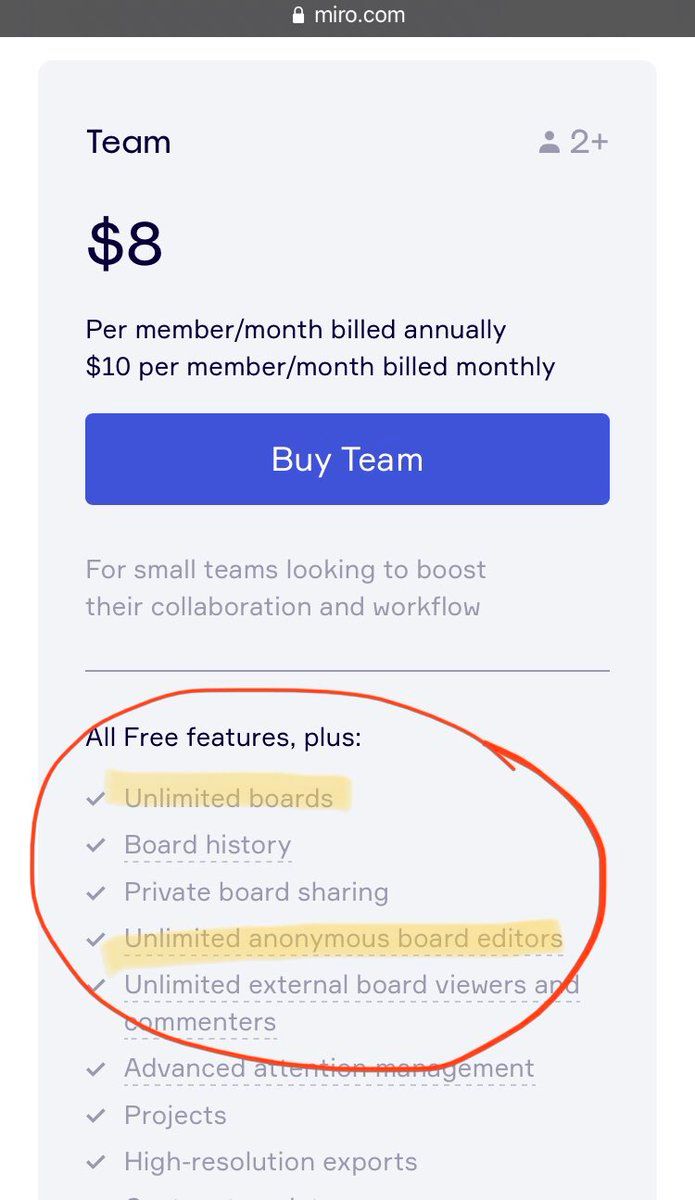The width and height of the screenshot is (695, 1200).
Task: Click the Team plan heading
Action: (128, 142)
